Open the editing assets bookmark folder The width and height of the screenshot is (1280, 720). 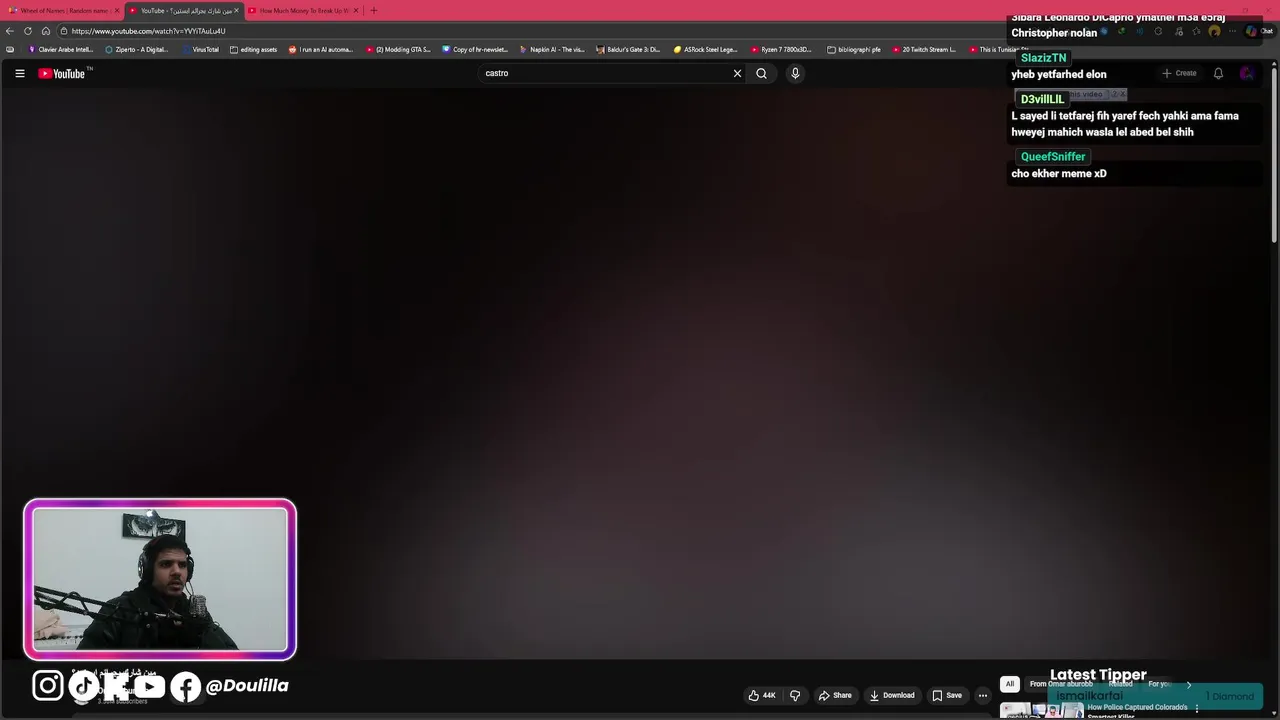click(253, 49)
